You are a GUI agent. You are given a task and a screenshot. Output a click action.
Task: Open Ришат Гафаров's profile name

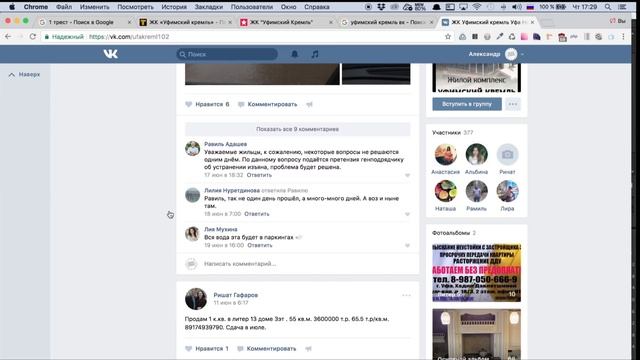click(236, 295)
